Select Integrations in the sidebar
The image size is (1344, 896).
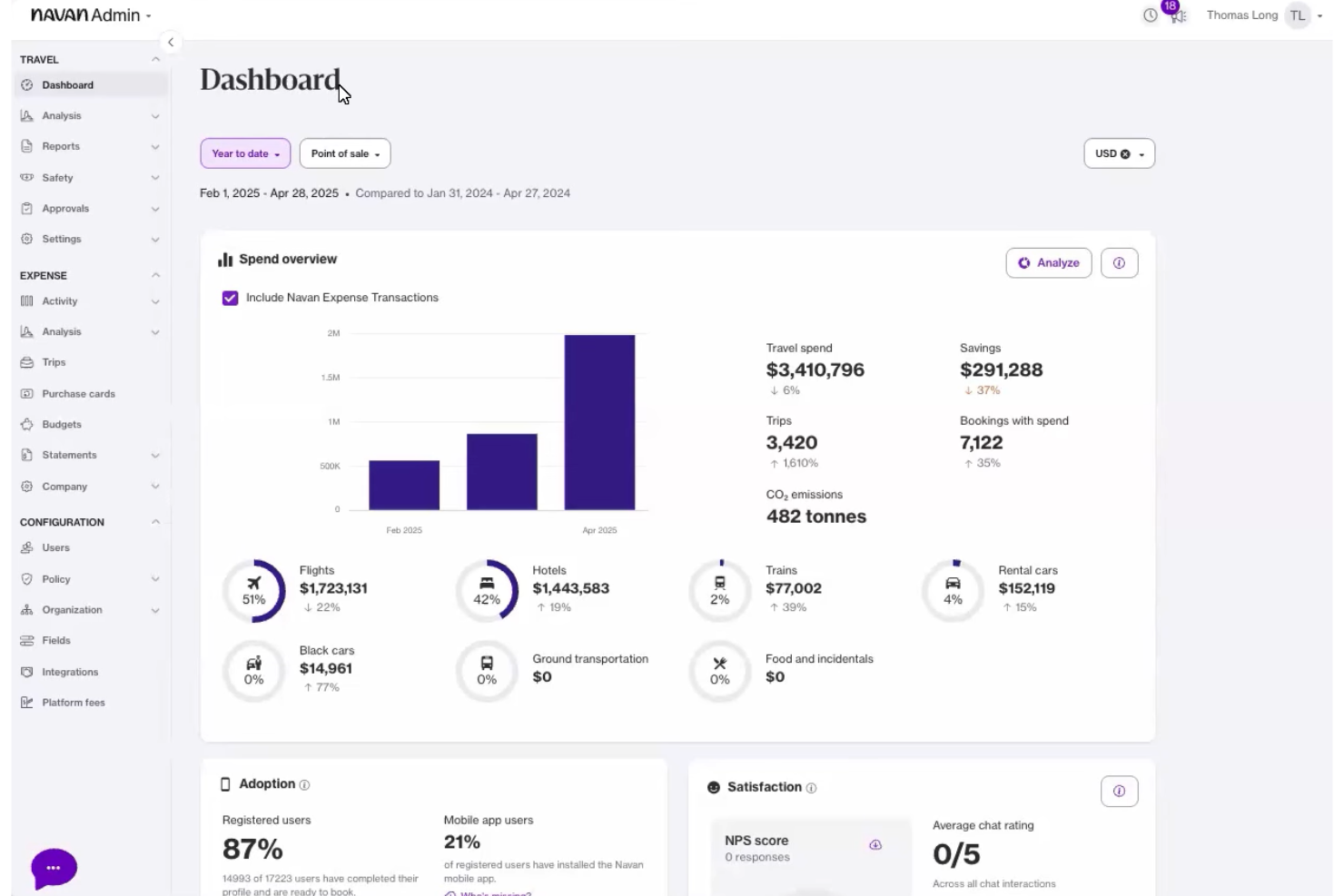pos(70,672)
